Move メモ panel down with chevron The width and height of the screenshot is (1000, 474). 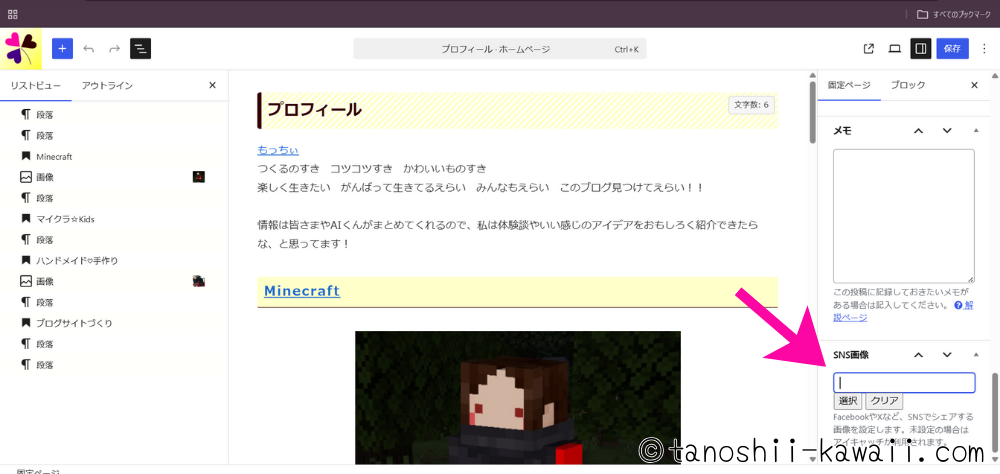(x=947, y=131)
